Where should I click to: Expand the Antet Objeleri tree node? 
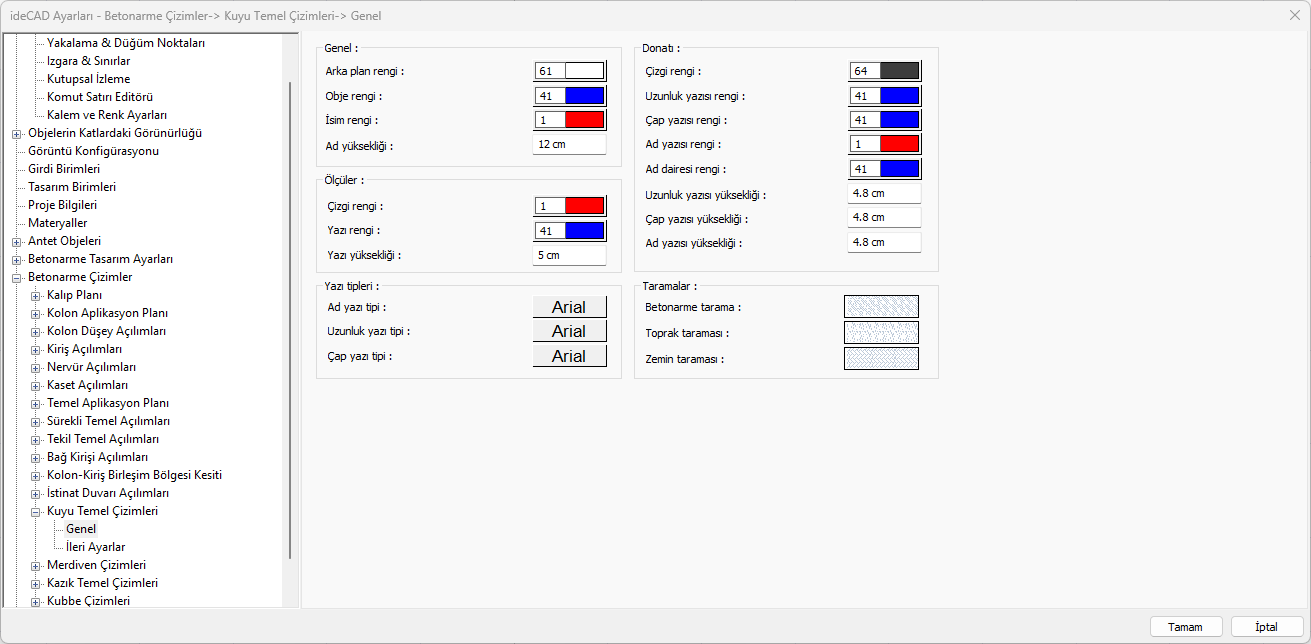coord(16,241)
